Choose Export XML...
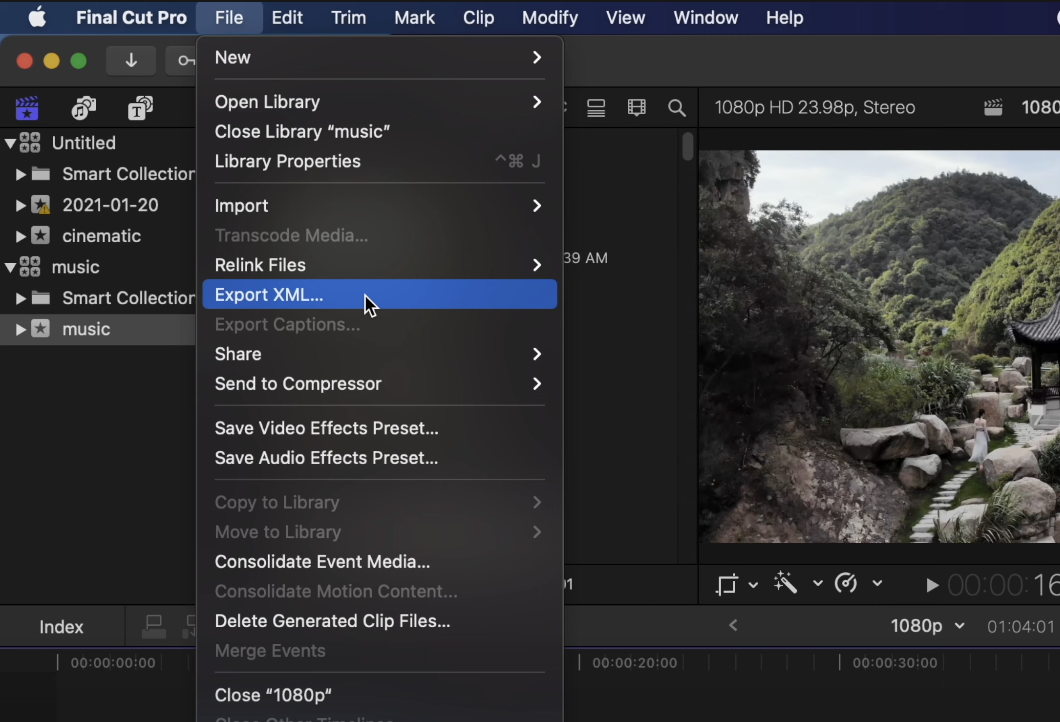 pos(379,295)
